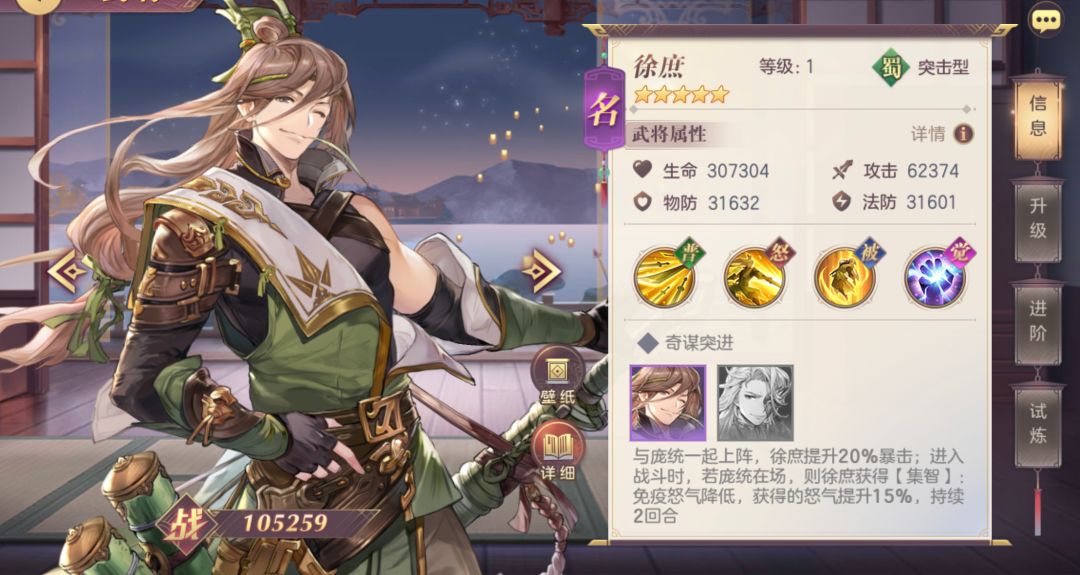Open the chat bubble icon
Image resolution: width=1080 pixels, height=575 pixels.
click(1046, 20)
